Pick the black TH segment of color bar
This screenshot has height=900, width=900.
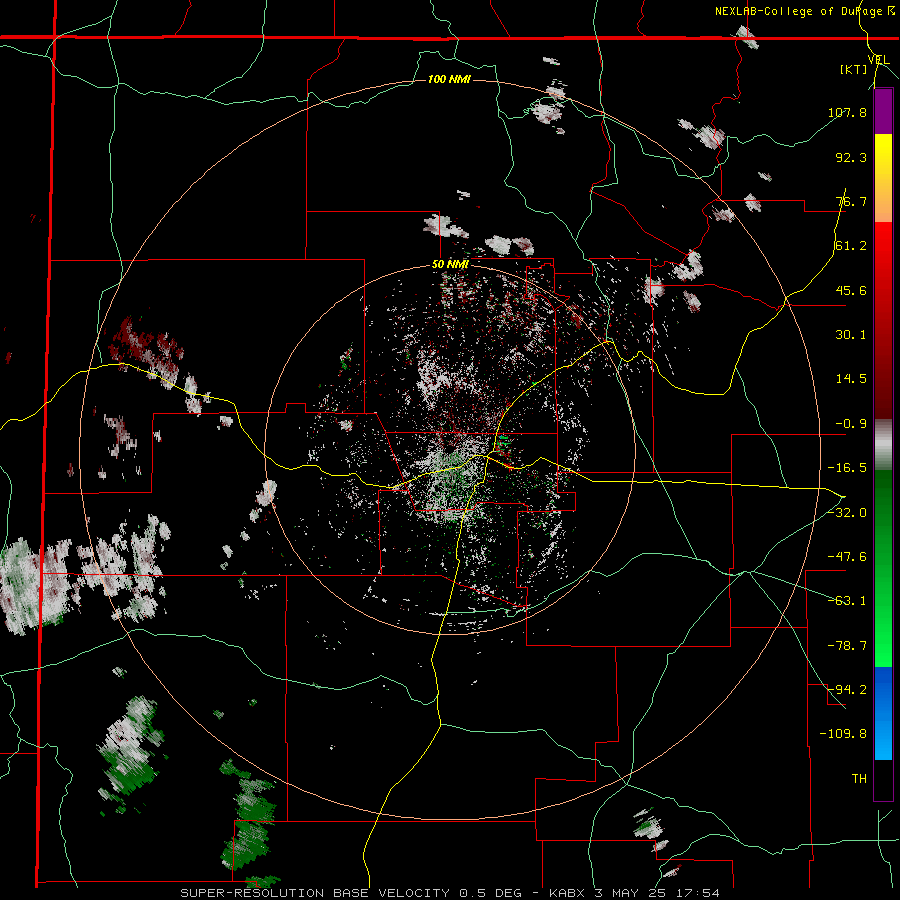click(x=883, y=779)
